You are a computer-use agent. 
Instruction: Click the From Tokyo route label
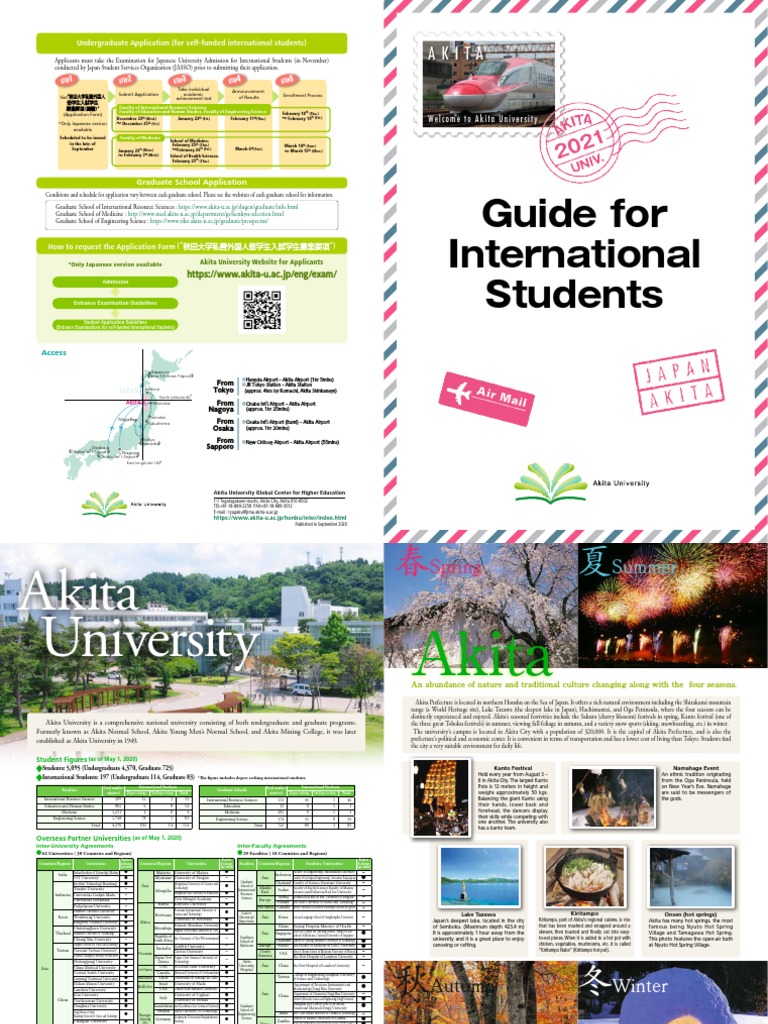(x=224, y=387)
